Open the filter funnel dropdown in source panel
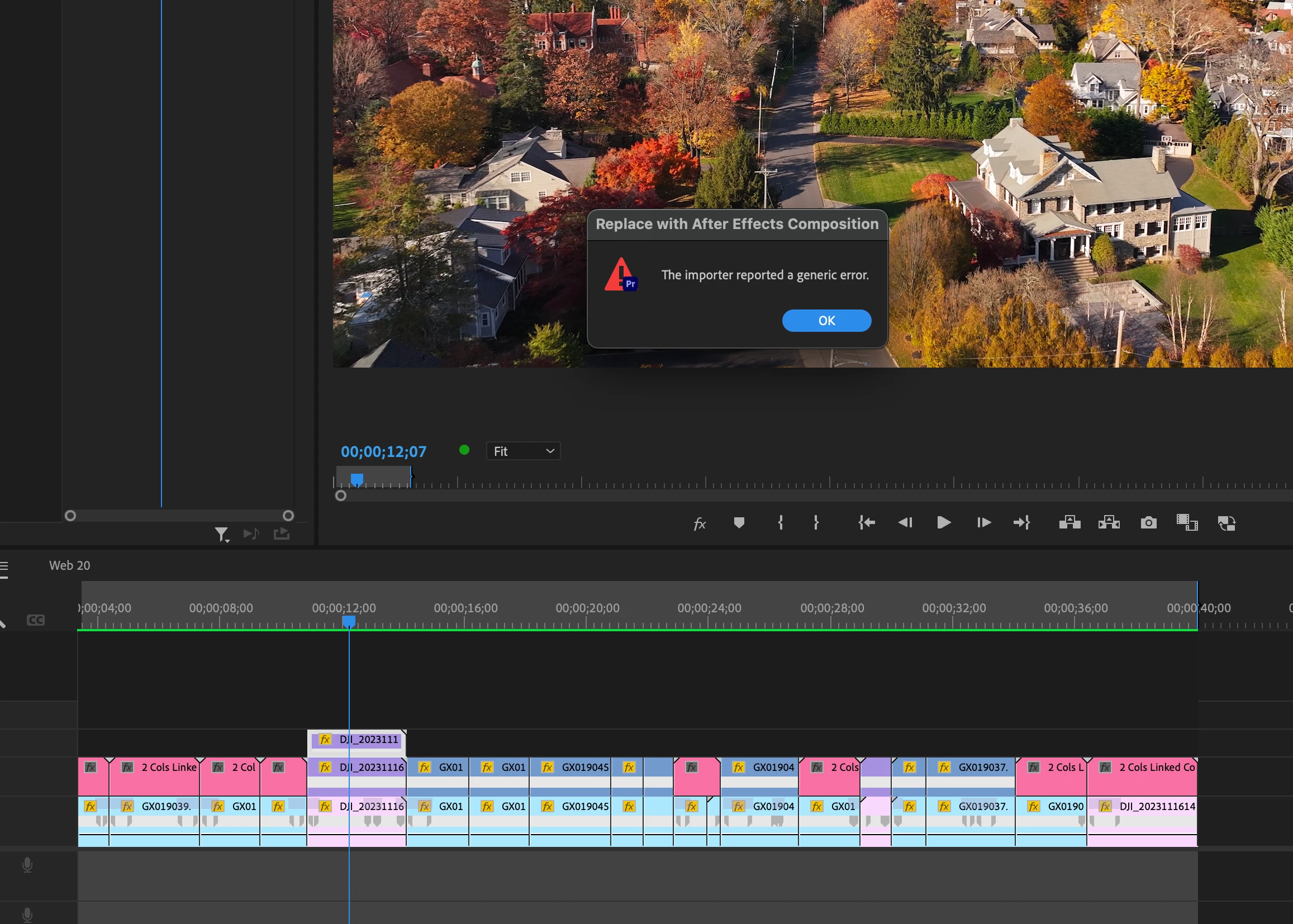The width and height of the screenshot is (1293, 924). click(221, 534)
